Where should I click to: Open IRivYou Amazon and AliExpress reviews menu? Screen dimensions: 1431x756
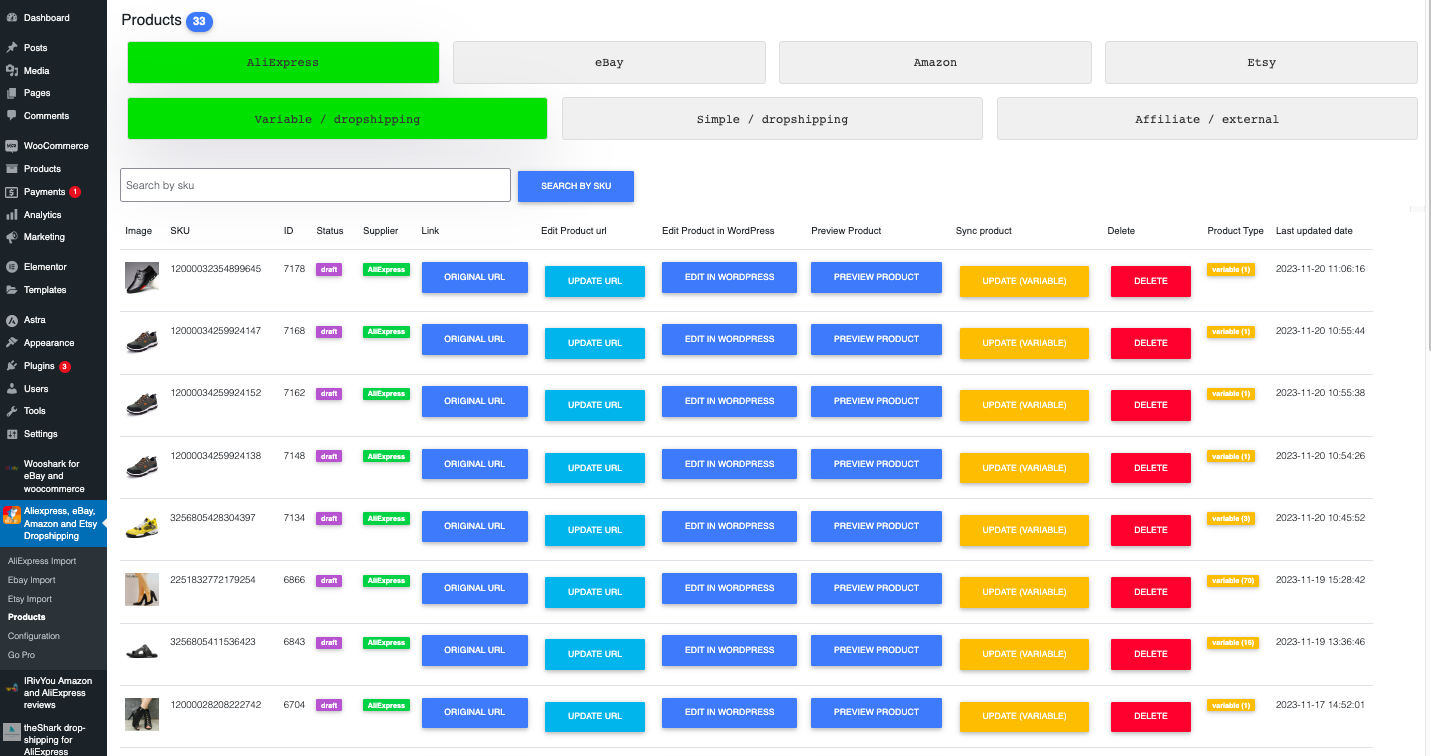coord(53,692)
